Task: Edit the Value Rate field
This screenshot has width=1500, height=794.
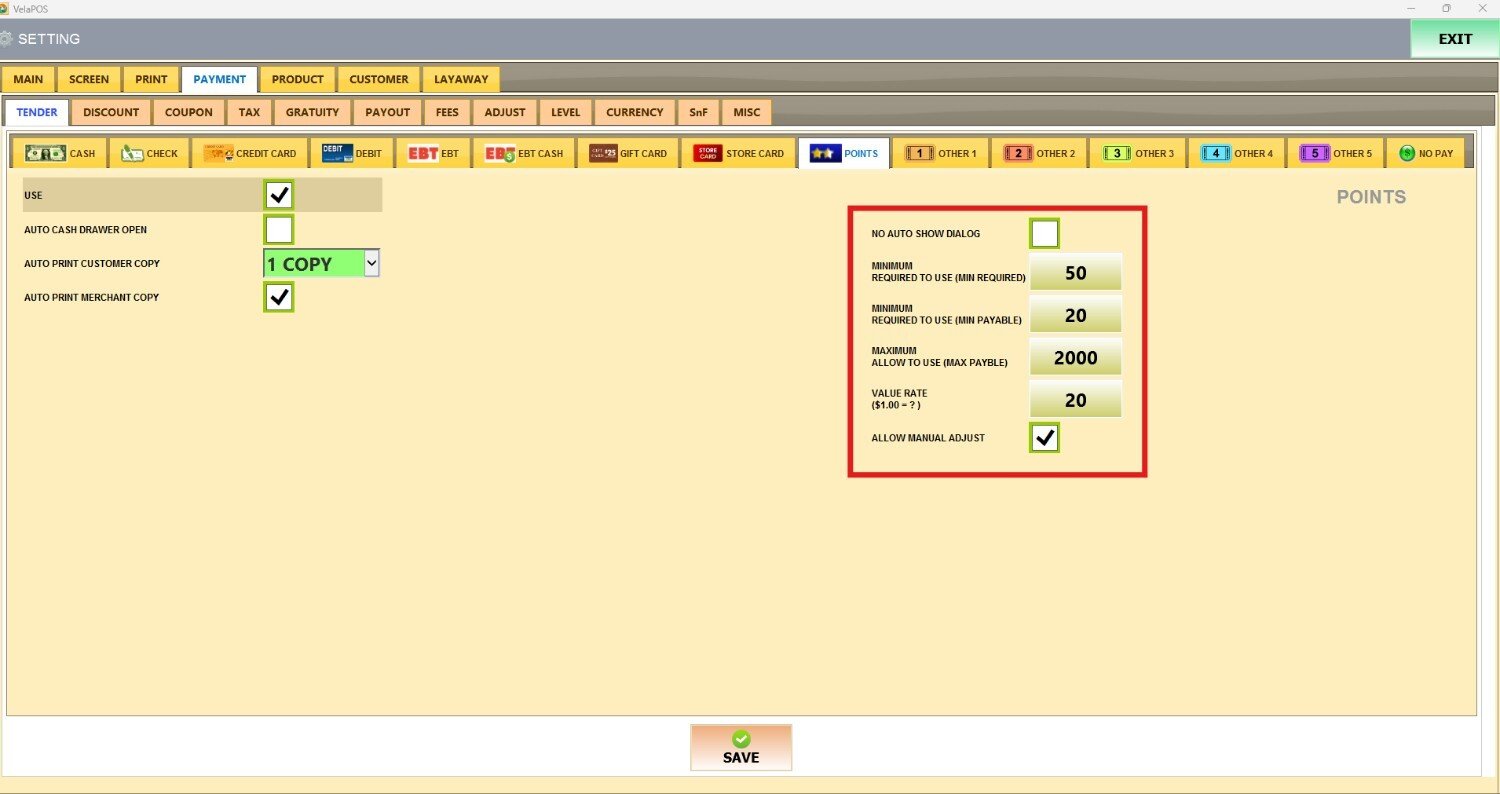Action: 1075,400
